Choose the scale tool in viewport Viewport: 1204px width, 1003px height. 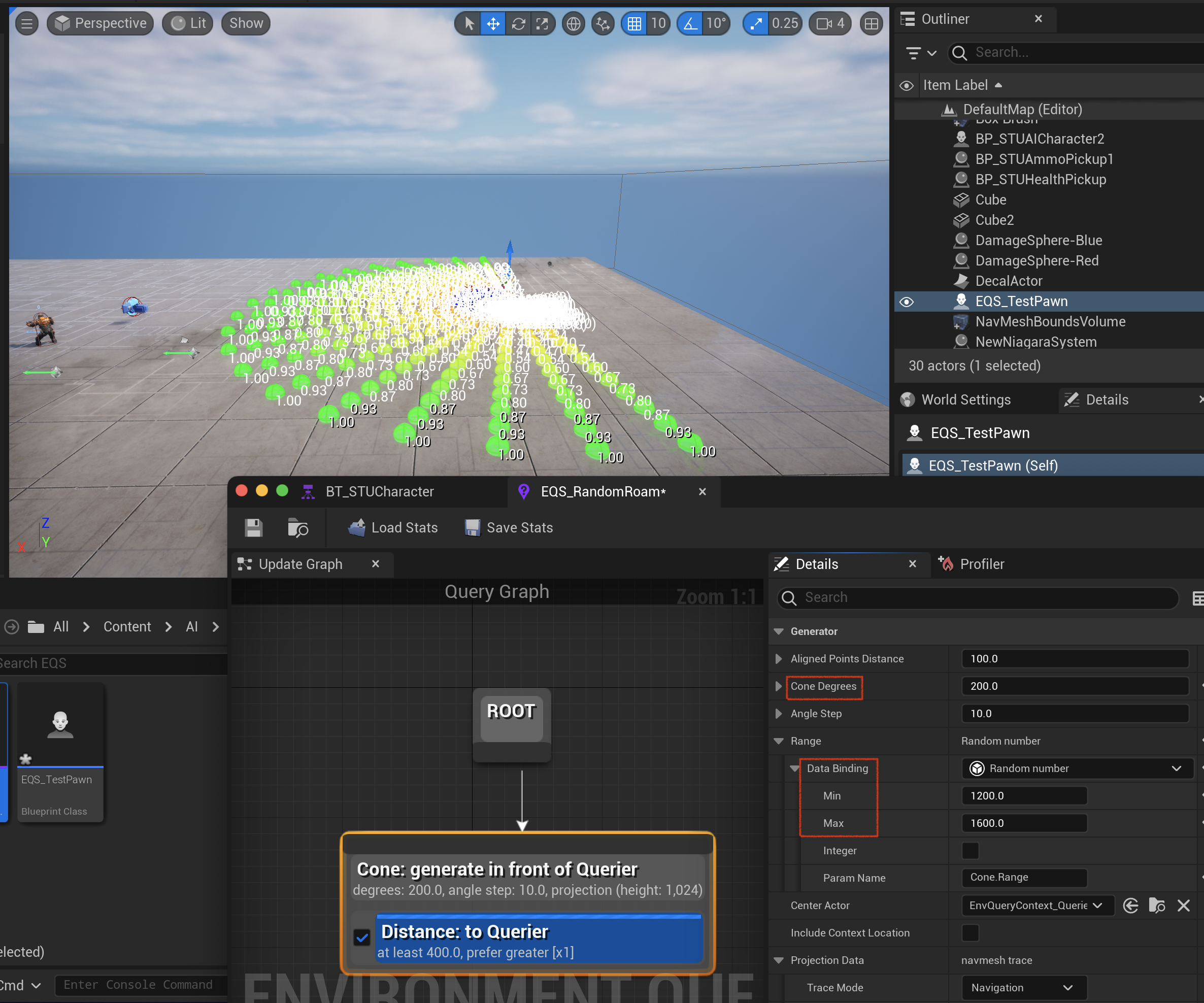pyautogui.click(x=542, y=23)
